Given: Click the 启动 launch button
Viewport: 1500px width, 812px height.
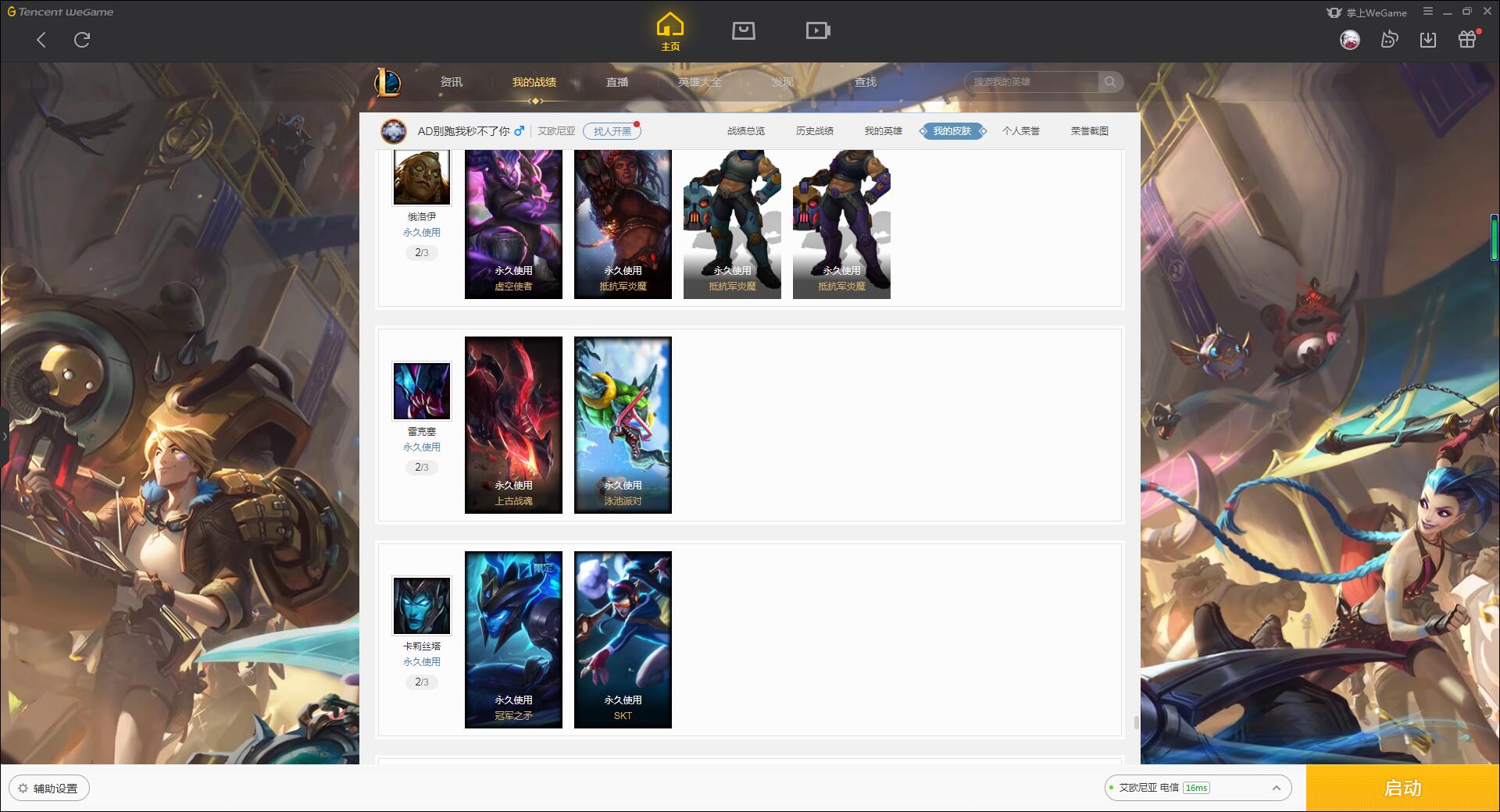Looking at the screenshot, I should click(1403, 788).
